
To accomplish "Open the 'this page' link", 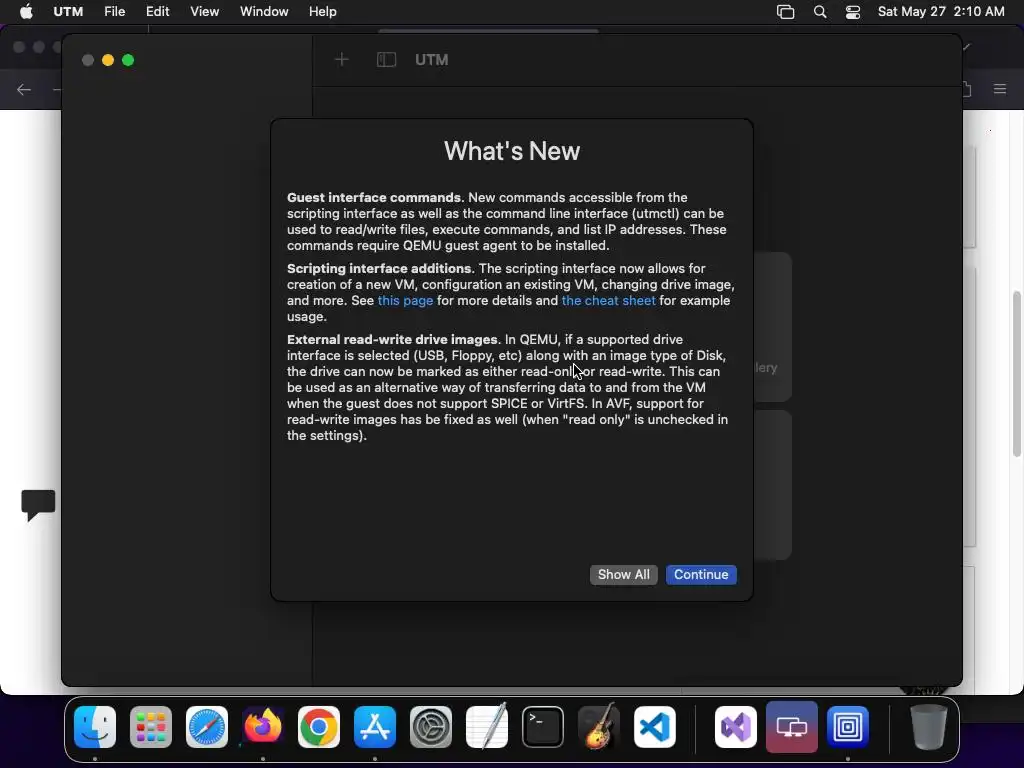I will pos(406,300).
